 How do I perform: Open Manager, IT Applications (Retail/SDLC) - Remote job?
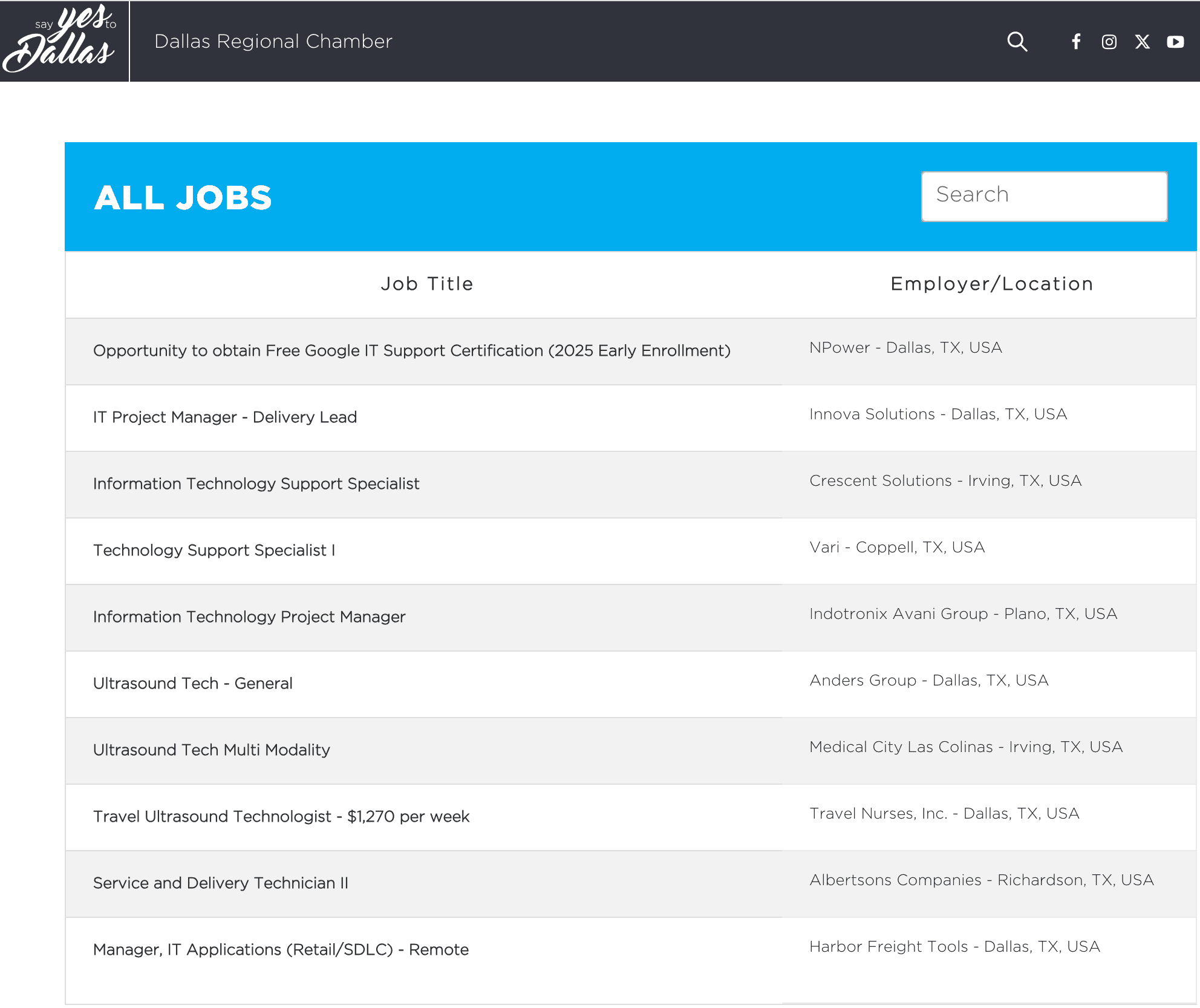[281, 950]
